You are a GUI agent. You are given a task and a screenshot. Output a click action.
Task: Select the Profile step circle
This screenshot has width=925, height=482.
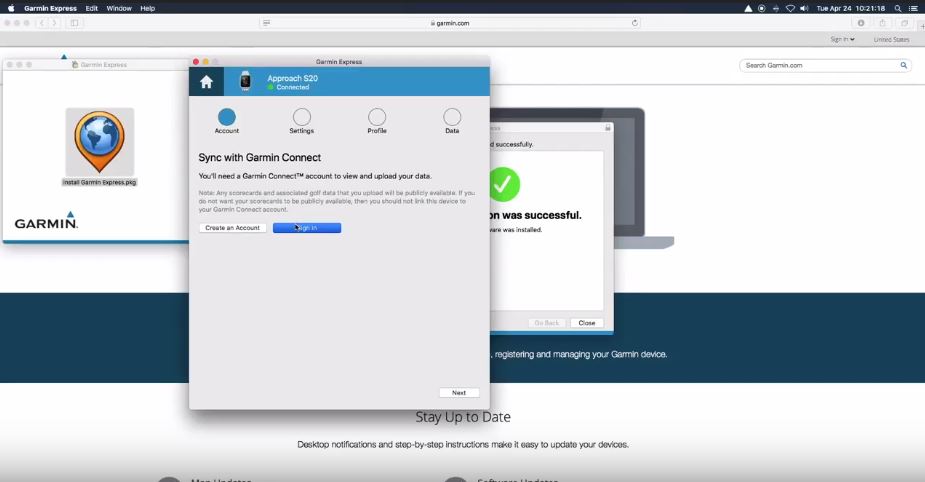[x=377, y=117]
